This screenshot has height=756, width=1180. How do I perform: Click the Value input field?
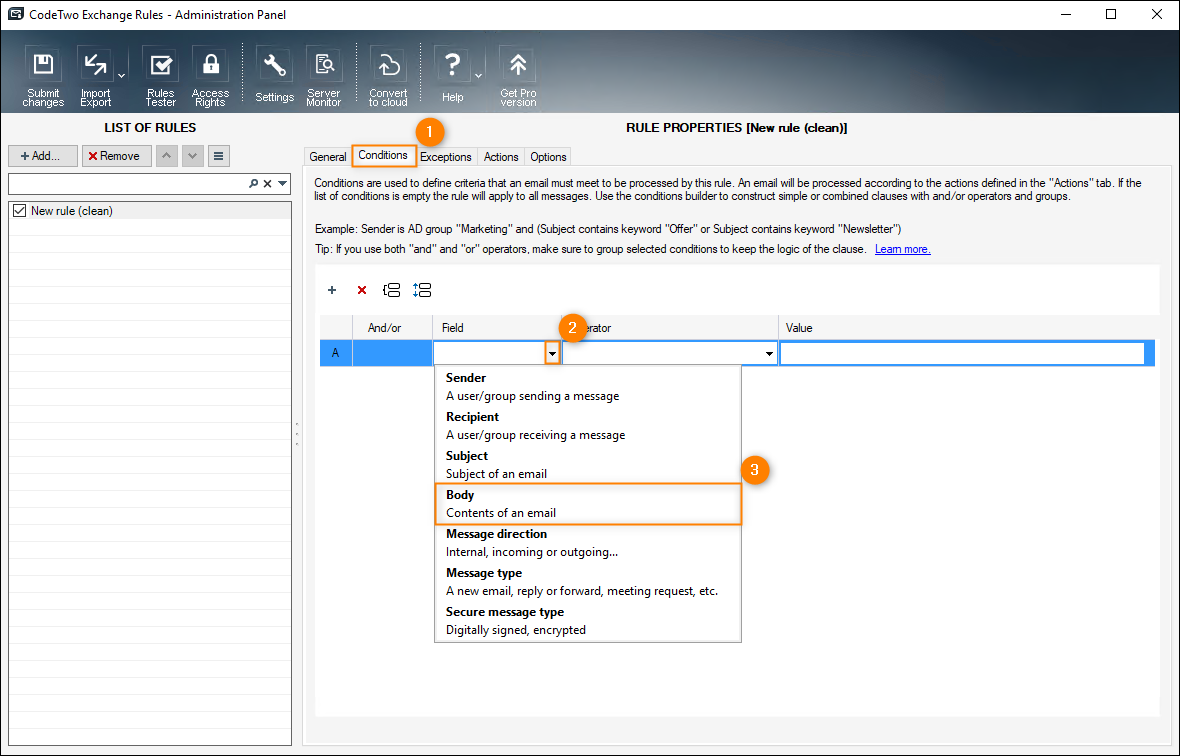[x=962, y=353]
